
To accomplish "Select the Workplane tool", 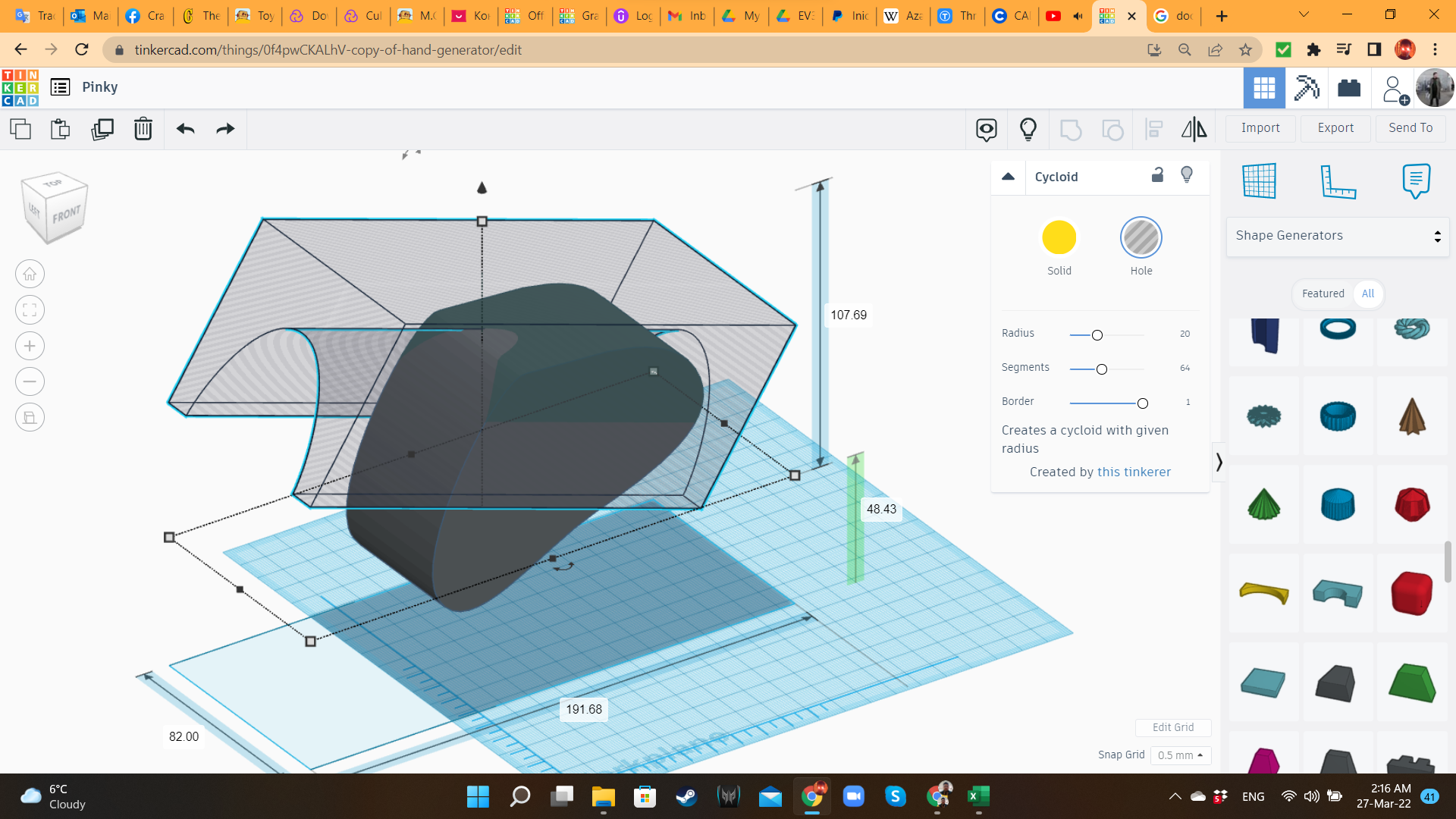I will [1259, 180].
